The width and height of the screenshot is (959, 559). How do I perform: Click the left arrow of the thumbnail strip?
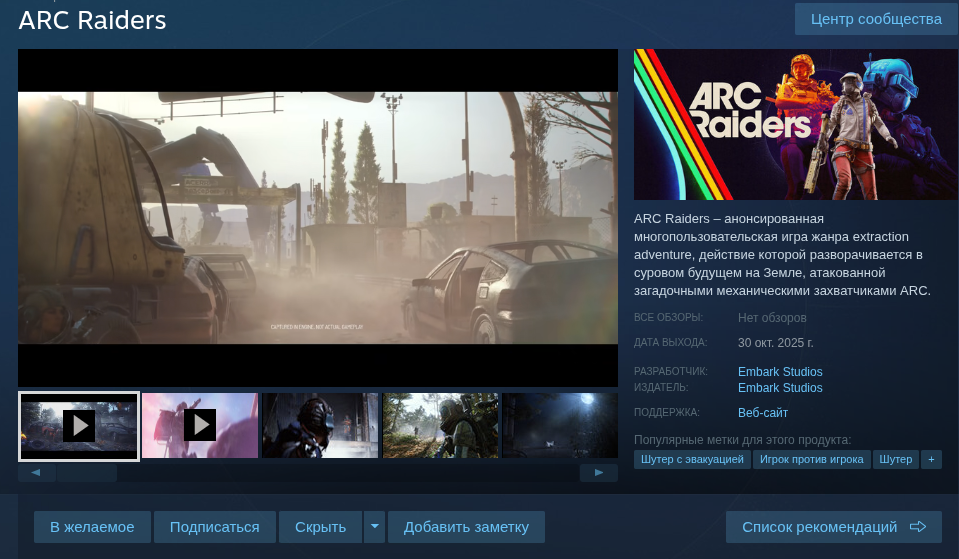pos(36,473)
